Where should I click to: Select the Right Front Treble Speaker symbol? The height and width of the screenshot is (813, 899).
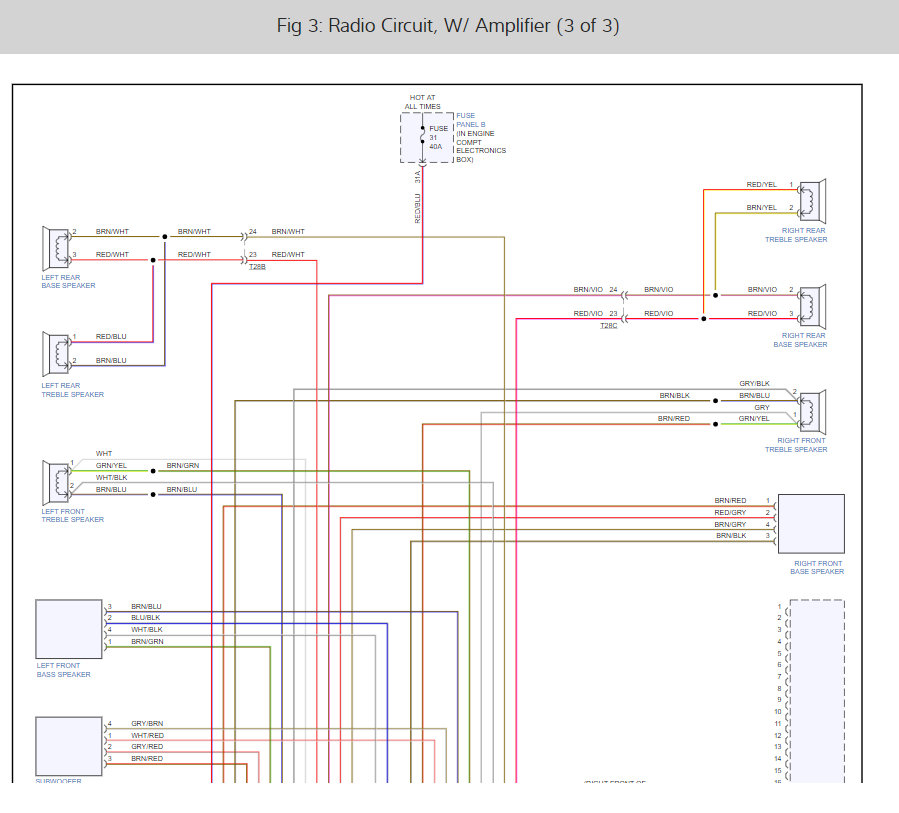812,412
